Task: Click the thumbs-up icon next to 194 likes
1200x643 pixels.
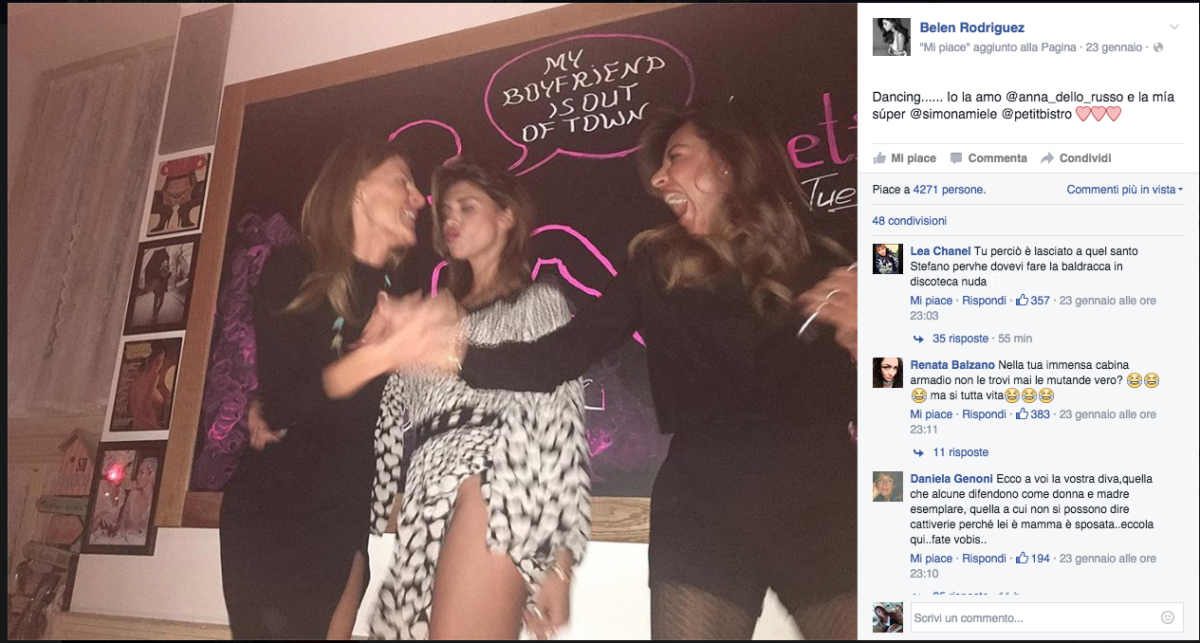Action: tap(1022, 558)
